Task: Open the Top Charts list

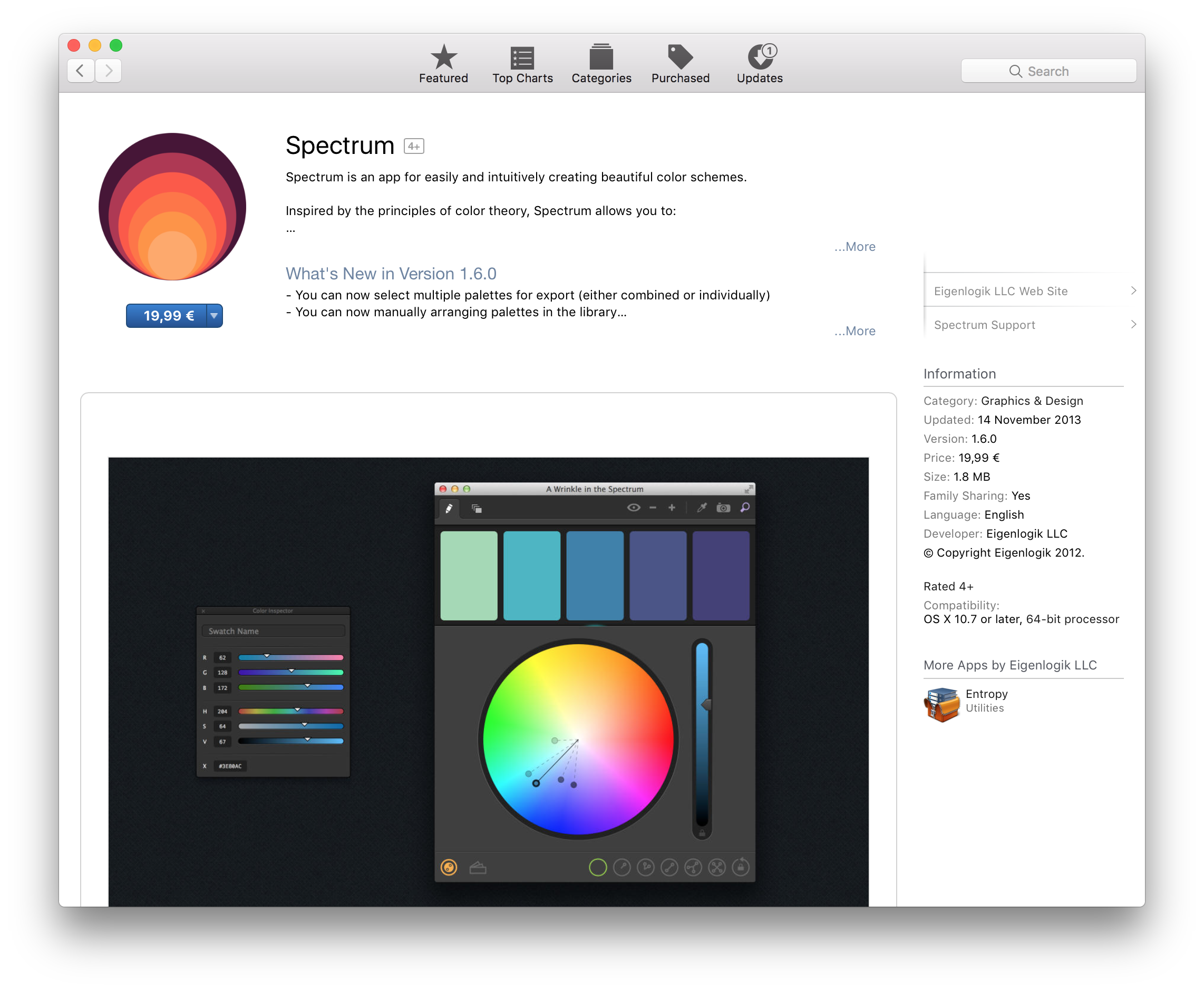Action: 522,64
